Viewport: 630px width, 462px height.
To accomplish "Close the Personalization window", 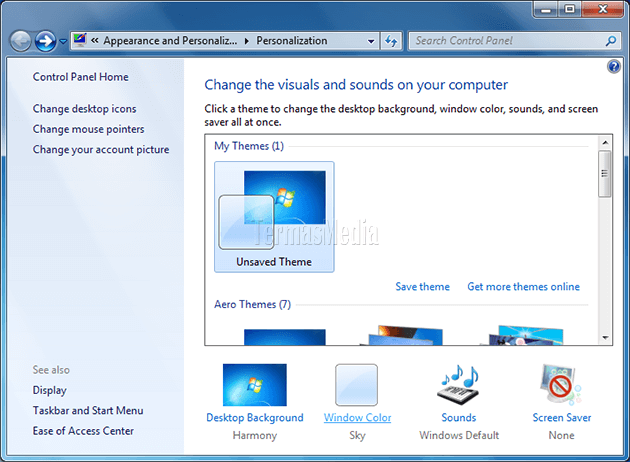I will point(602,9).
